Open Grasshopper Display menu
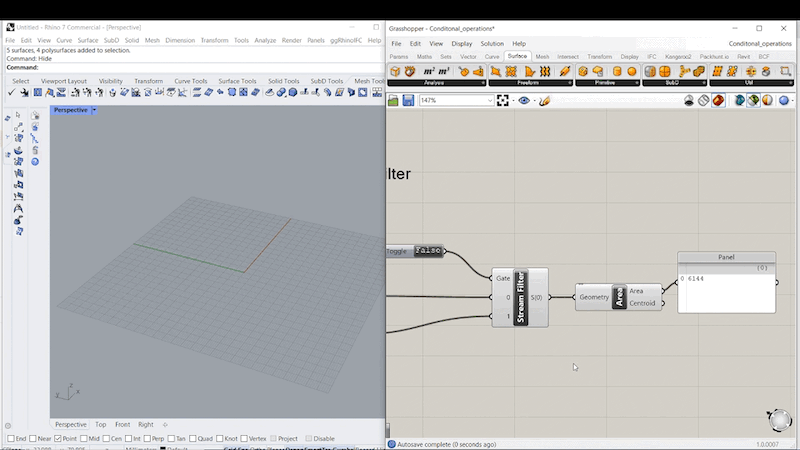The height and width of the screenshot is (450, 800). coord(462,44)
